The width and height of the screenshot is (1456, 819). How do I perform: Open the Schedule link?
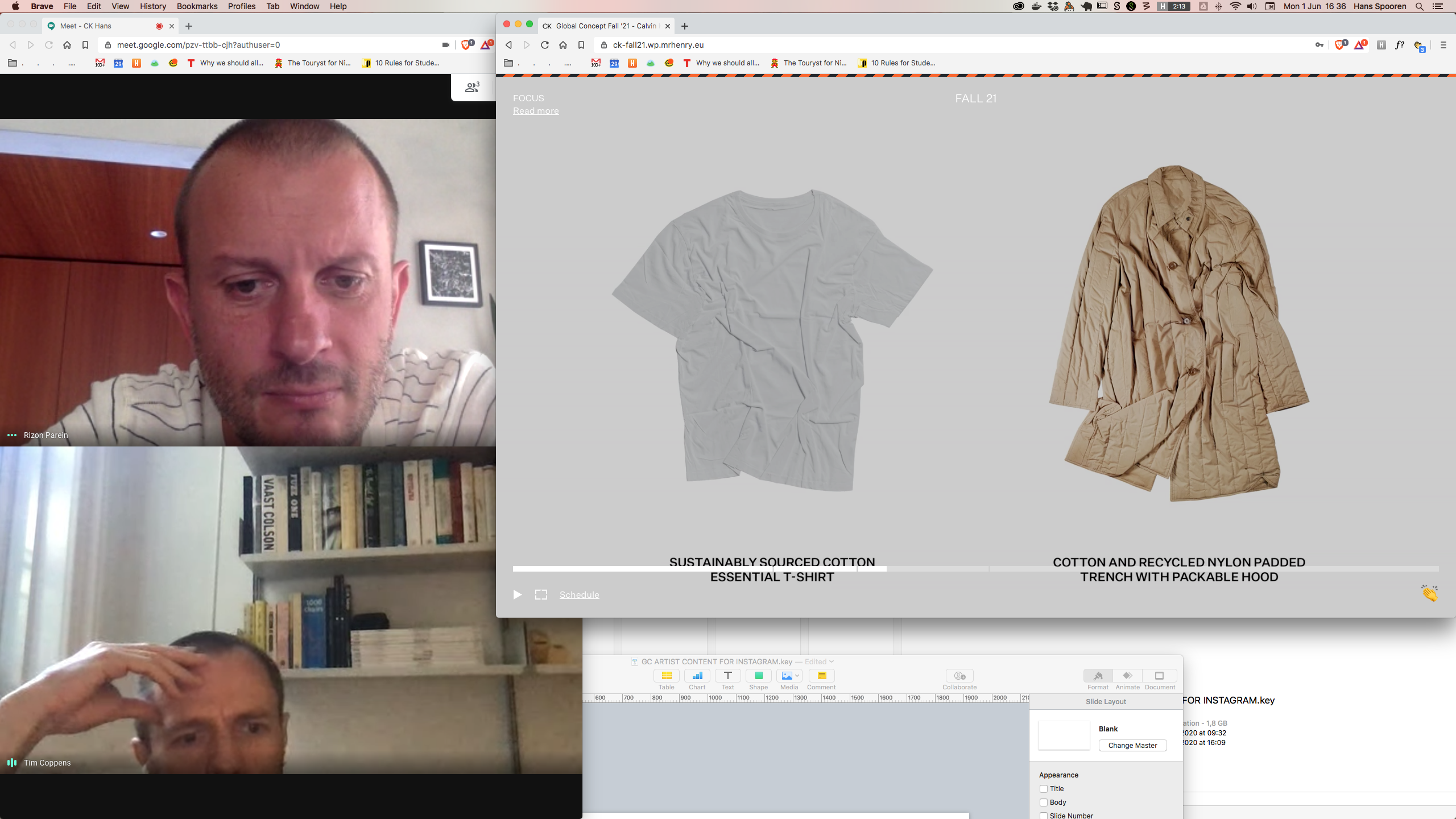579,594
